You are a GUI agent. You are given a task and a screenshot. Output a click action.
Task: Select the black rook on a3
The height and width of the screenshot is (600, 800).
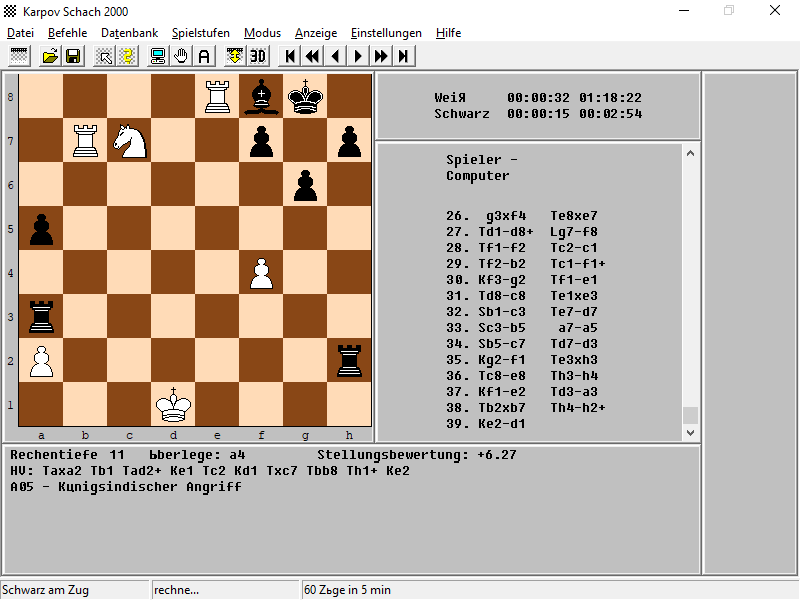point(41,317)
